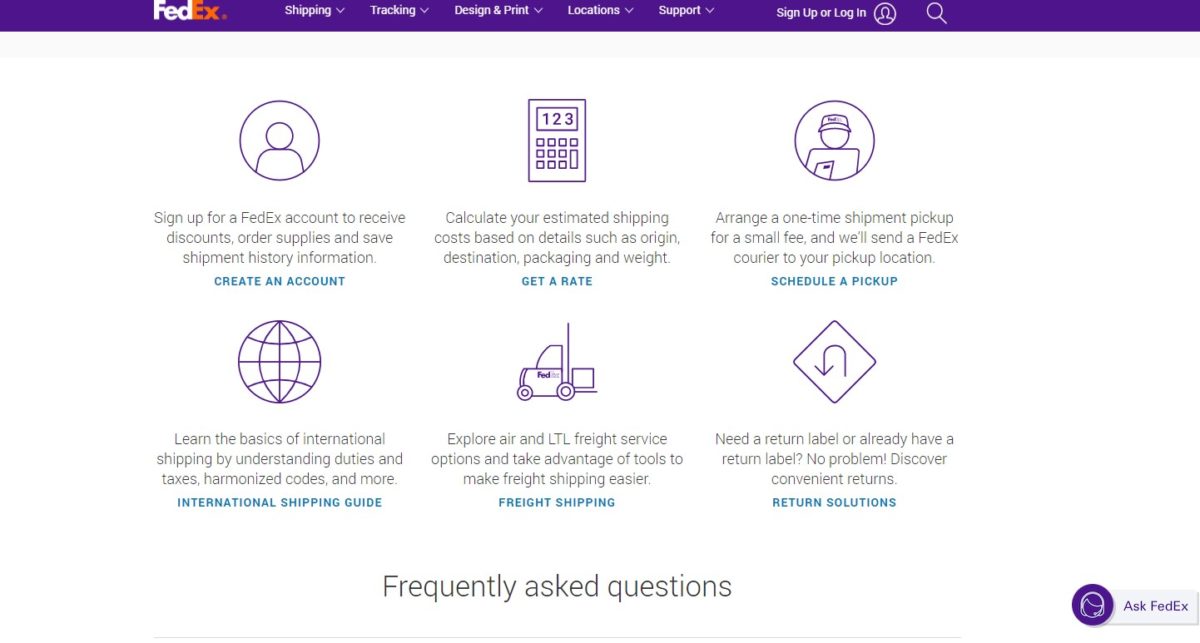Click the FedEx logo
Image resolution: width=1200 pixels, height=643 pixels.
point(190,10)
